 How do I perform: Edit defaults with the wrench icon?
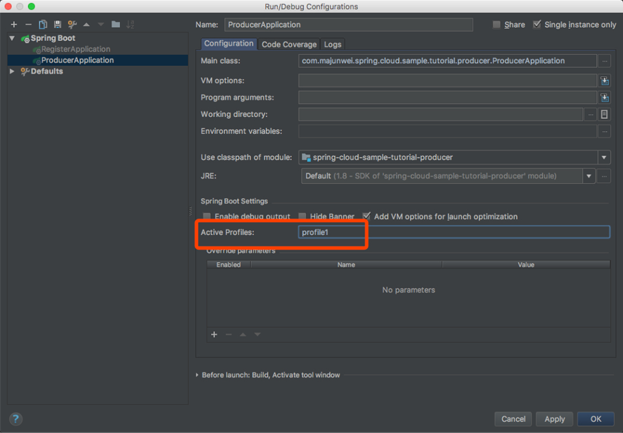(x=72, y=25)
